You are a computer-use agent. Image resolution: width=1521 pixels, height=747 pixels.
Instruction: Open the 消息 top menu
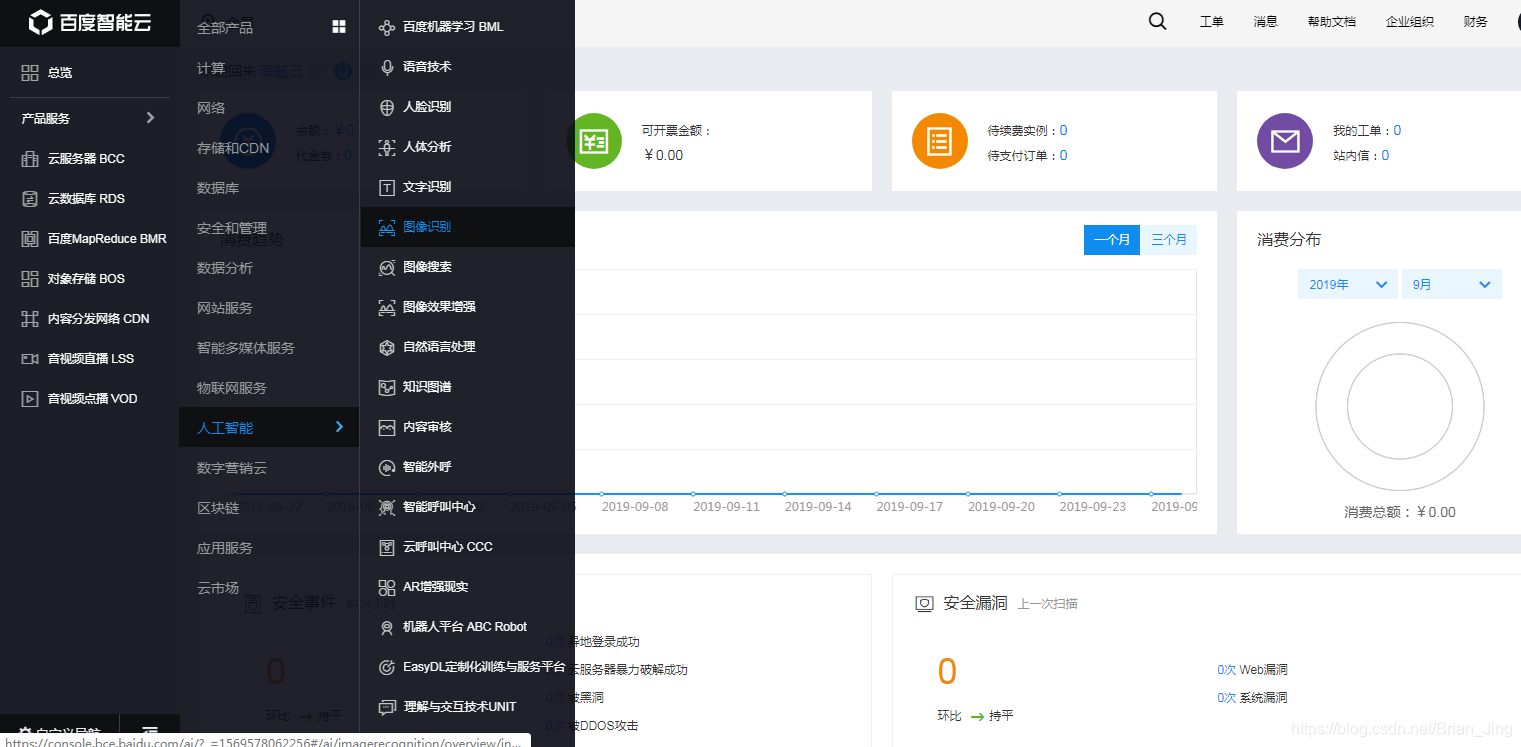tap(1265, 22)
